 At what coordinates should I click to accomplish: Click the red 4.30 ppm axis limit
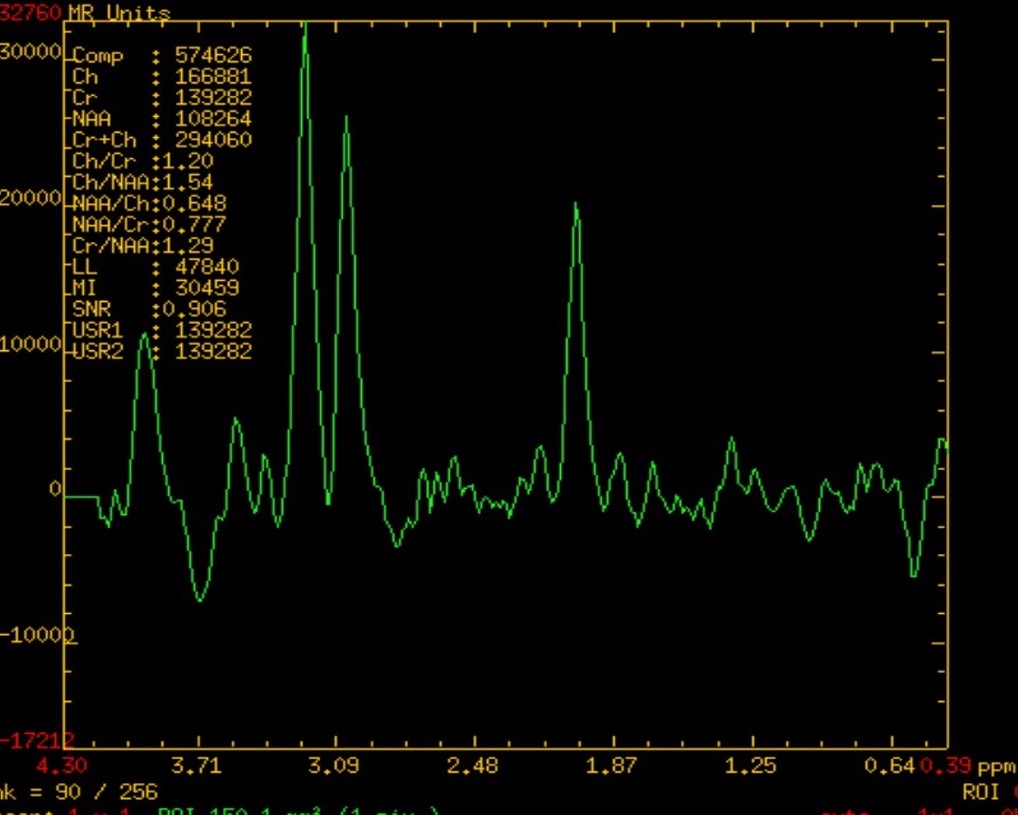[x=62, y=766]
